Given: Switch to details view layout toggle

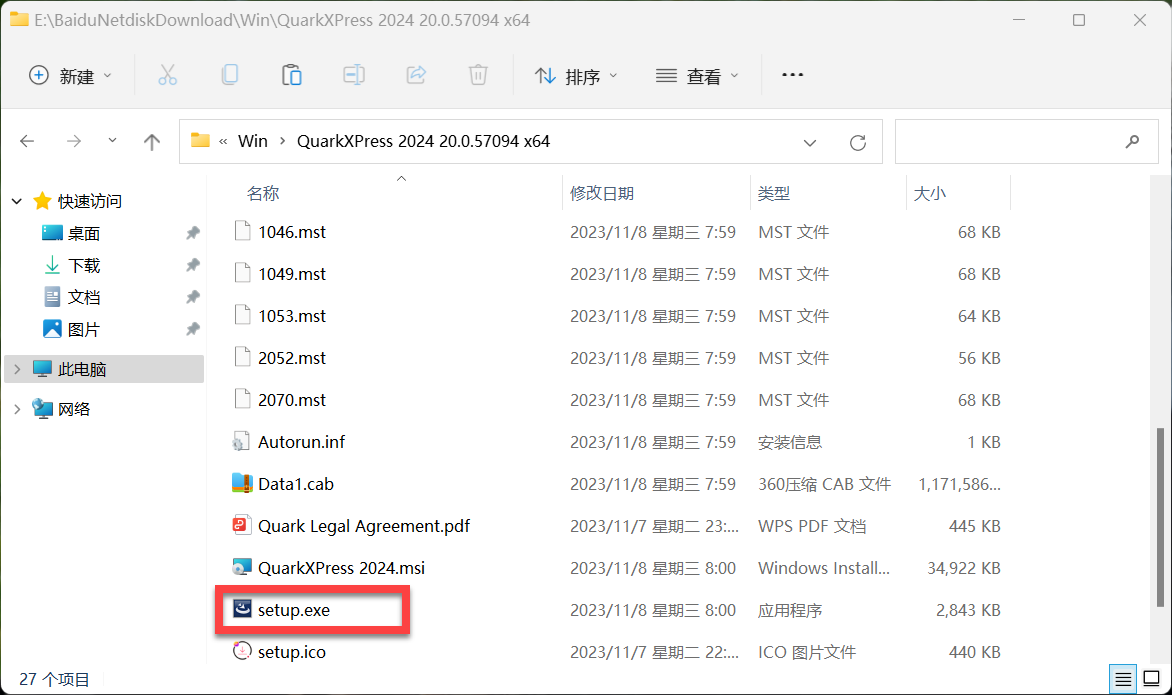Looking at the screenshot, I should click(x=1123, y=679).
